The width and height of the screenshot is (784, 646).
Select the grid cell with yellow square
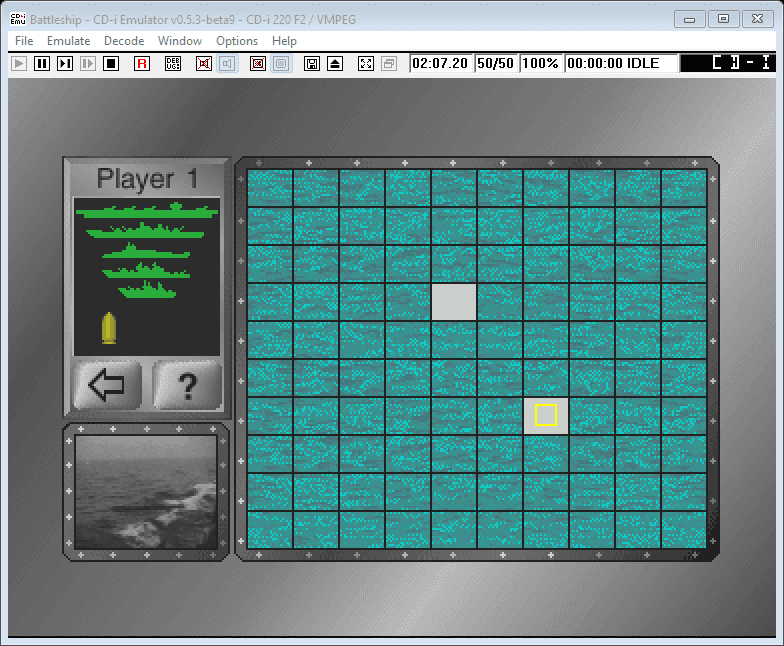click(x=546, y=415)
